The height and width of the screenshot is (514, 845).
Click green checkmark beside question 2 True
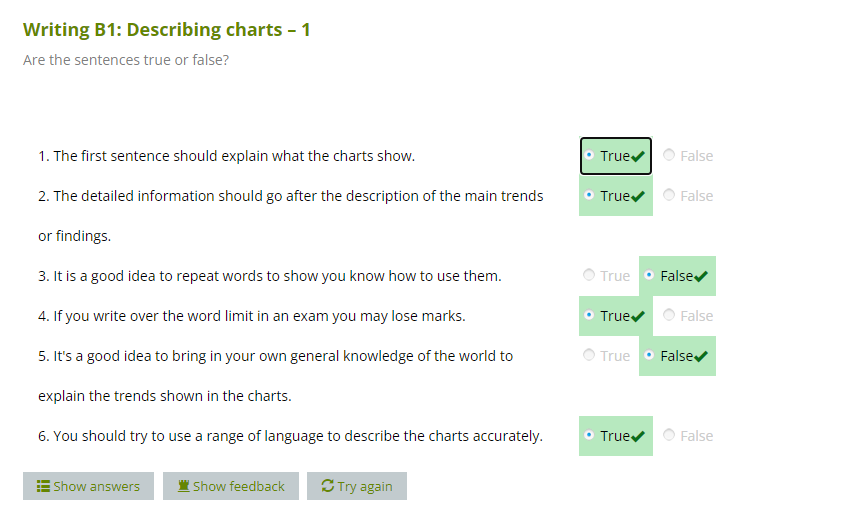coord(639,196)
